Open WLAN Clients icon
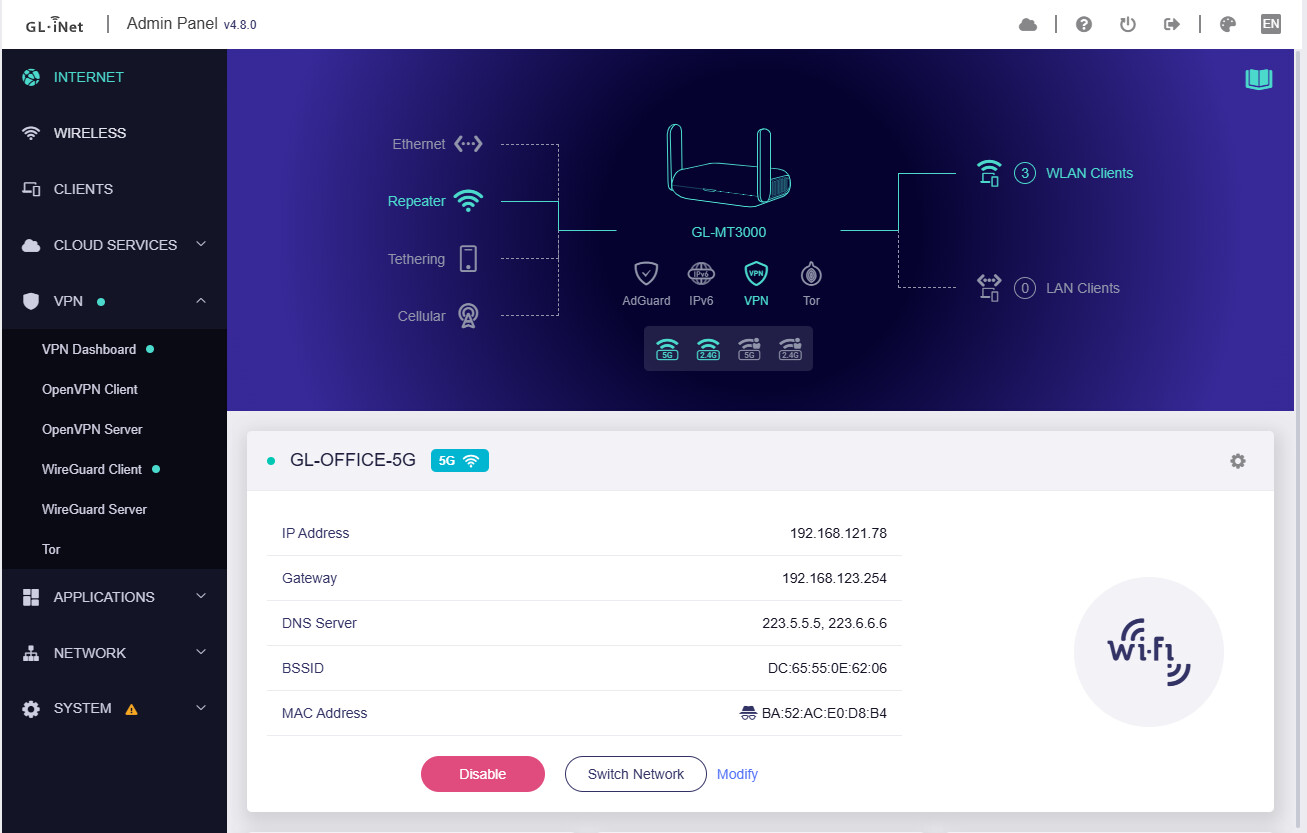The image size is (1307, 833). (x=989, y=173)
